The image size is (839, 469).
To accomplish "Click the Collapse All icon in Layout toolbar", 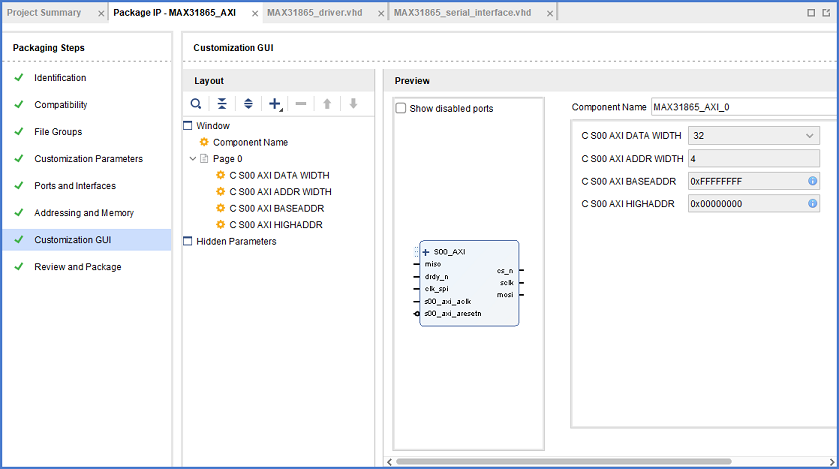I will click(222, 104).
